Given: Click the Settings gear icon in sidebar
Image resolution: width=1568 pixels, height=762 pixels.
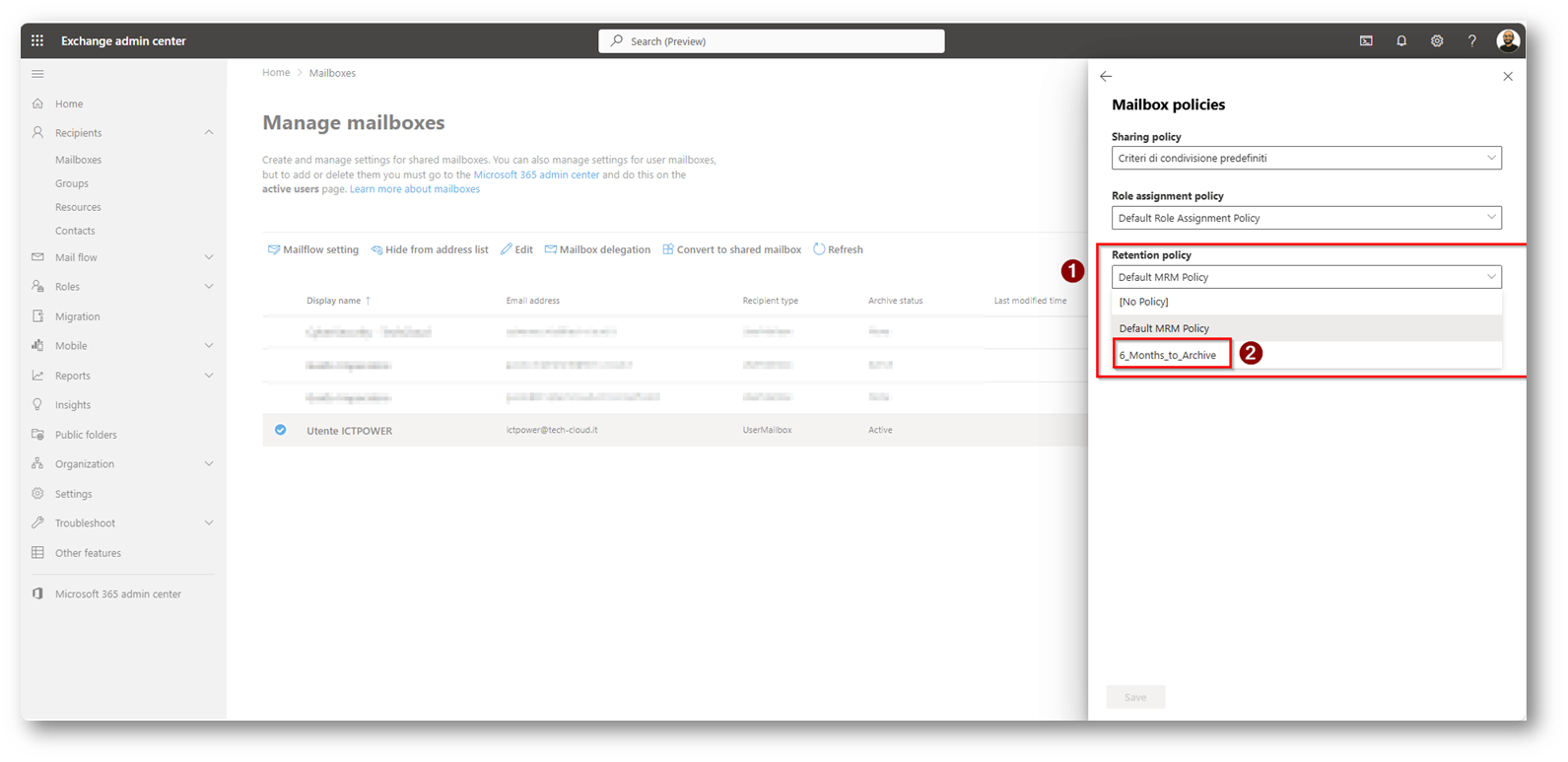Looking at the screenshot, I should click(37, 494).
